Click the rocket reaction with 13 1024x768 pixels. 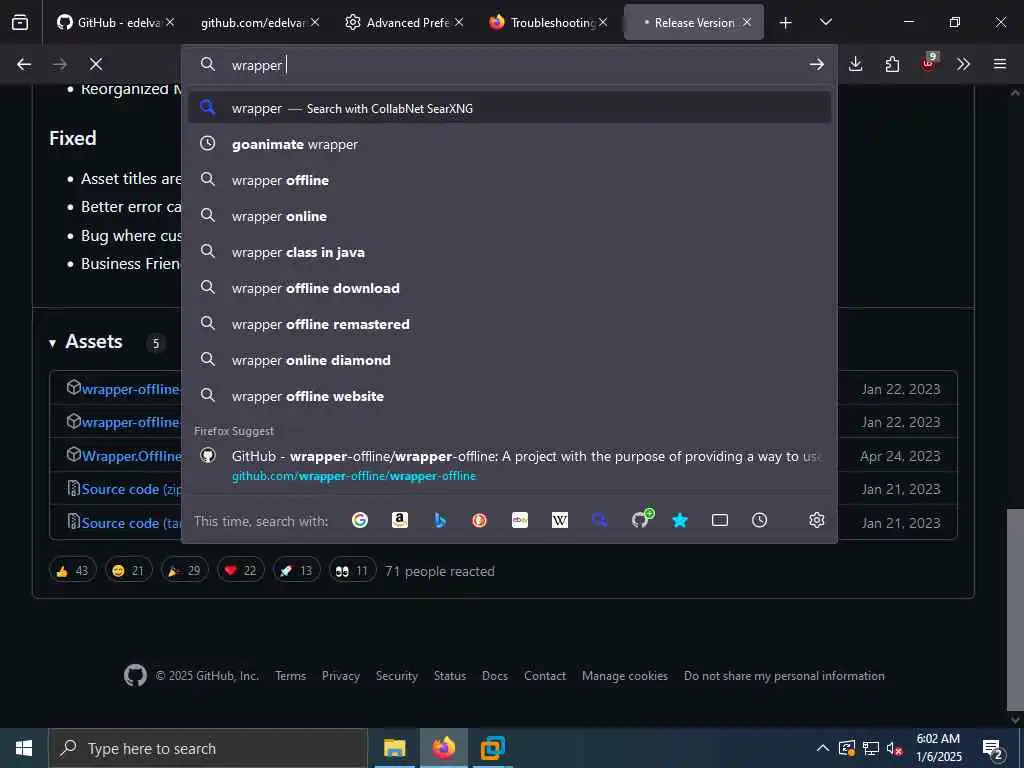[296, 570]
